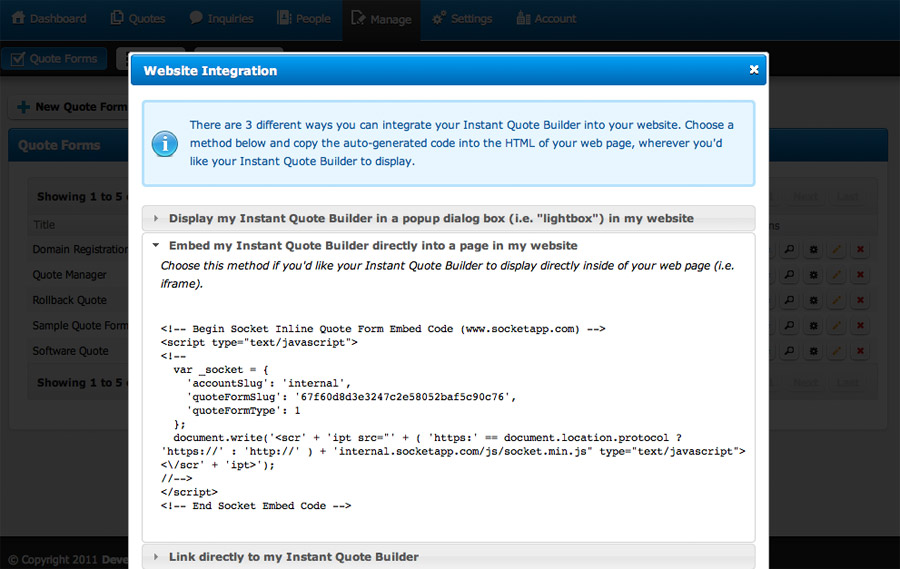Viewport: 900px width, 569px height.
Task: Click the delete icon for Software Quote row
Action: (860, 351)
